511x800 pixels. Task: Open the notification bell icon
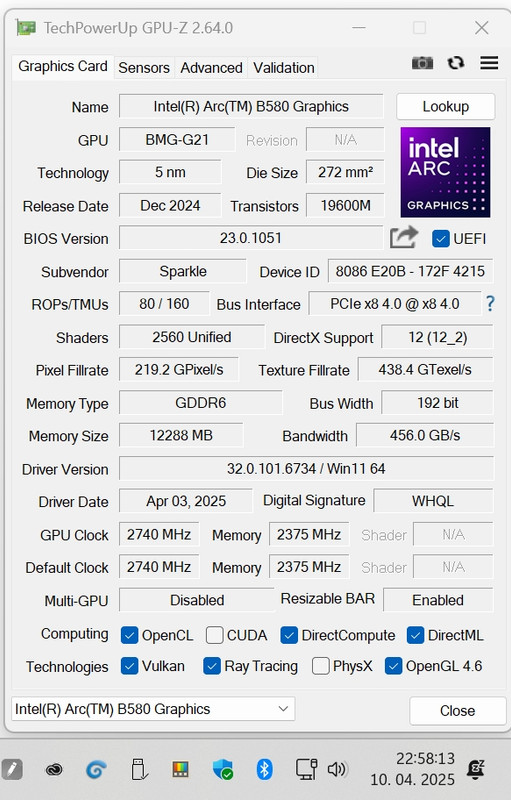pos(476,769)
